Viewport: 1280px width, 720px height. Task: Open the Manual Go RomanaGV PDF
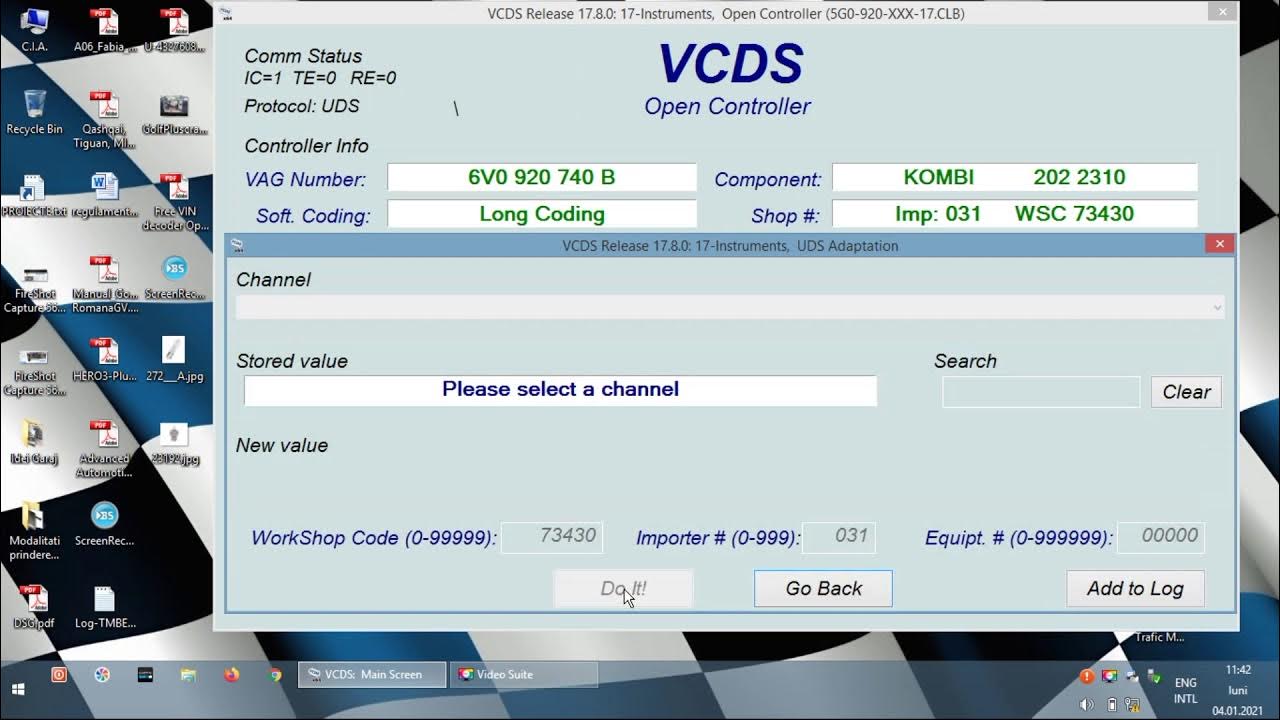[x=104, y=284]
